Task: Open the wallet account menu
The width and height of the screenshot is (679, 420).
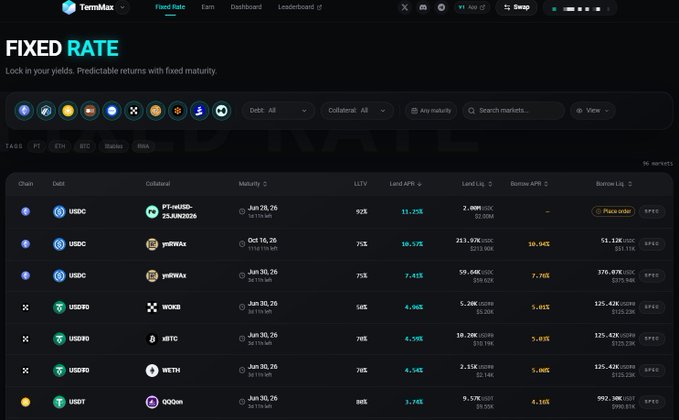Action: [580, 8]
